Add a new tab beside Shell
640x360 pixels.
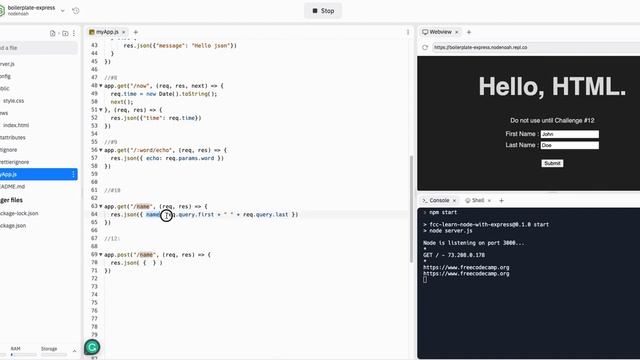502,200
